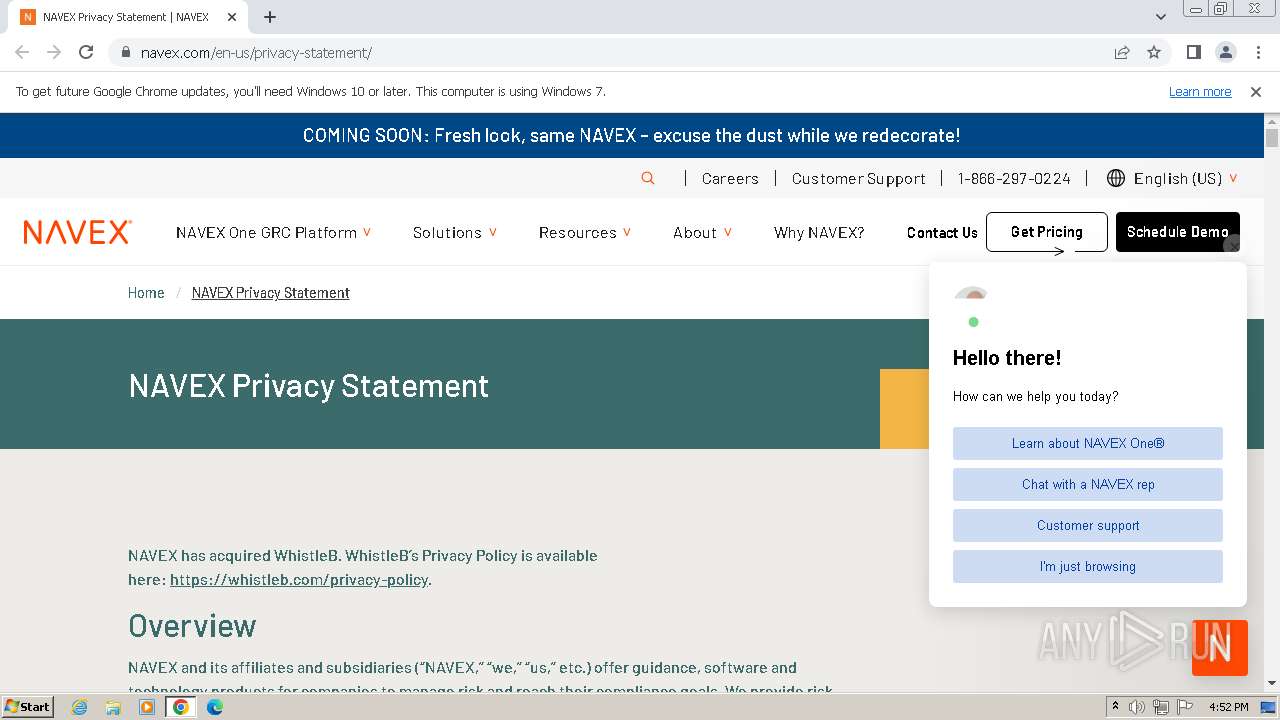Reload the page with refresh icon
Screen dimensions: 1280x720
[86, 52]
